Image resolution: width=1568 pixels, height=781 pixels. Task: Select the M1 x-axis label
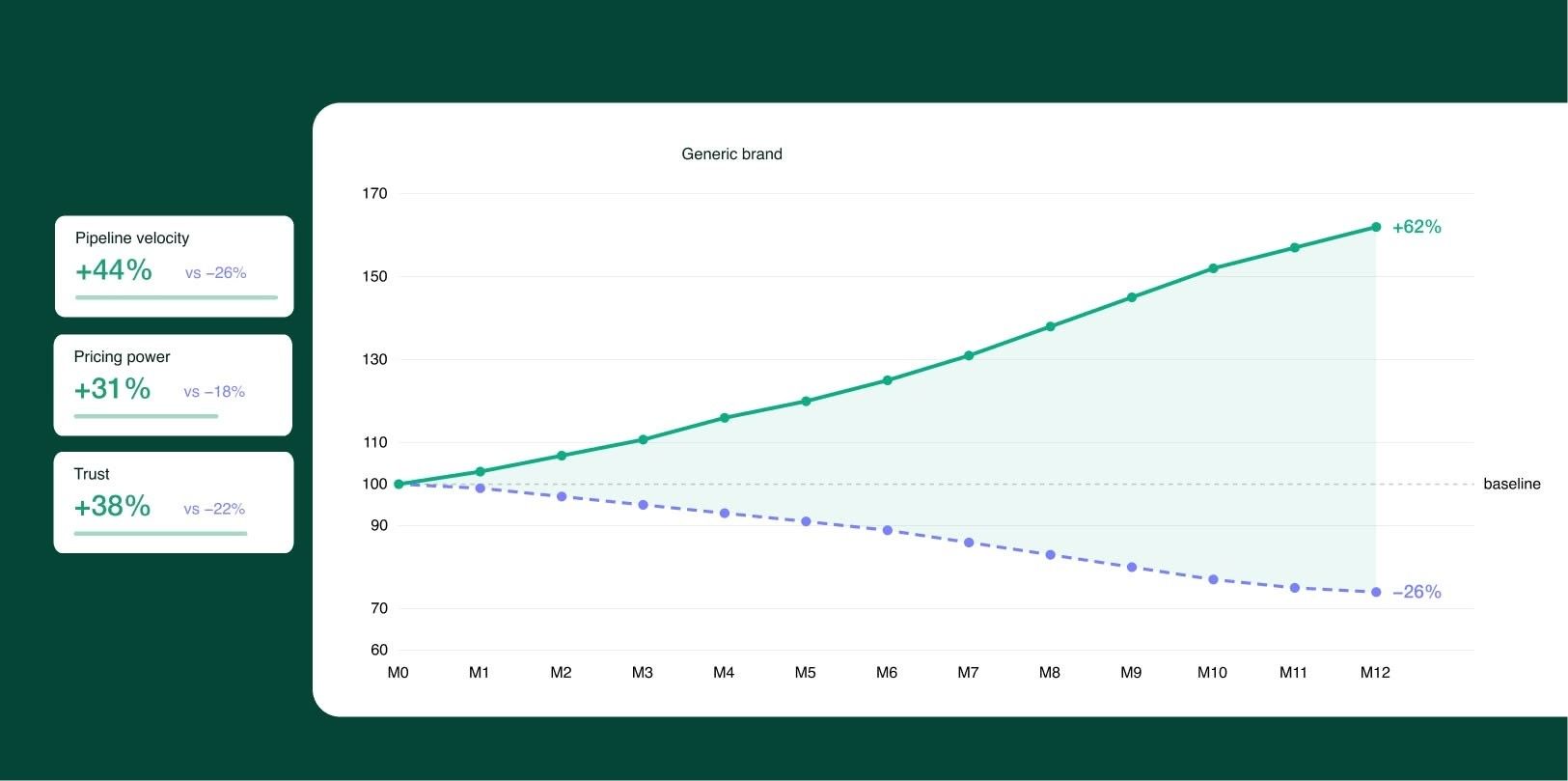480,673
